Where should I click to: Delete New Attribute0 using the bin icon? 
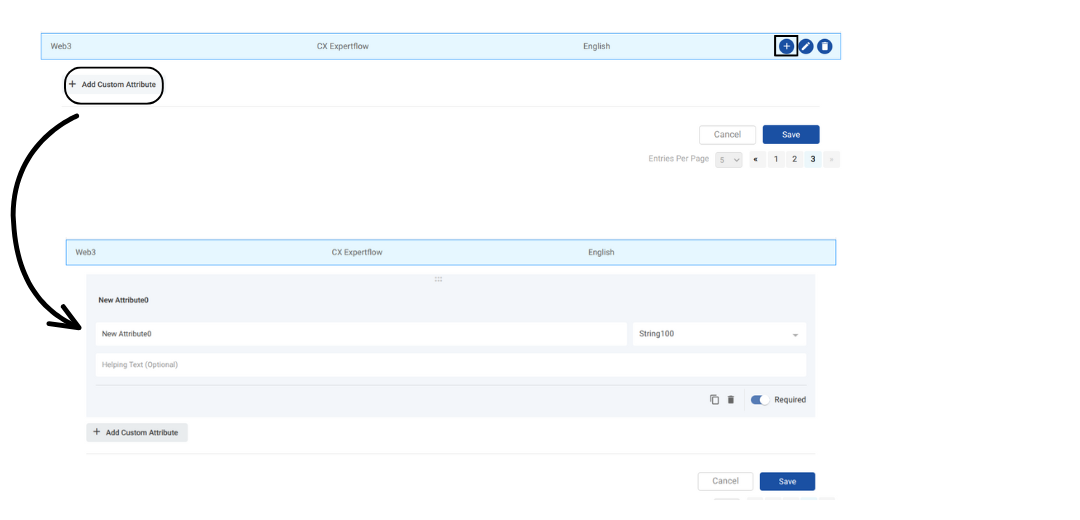[x=731, y=400]
